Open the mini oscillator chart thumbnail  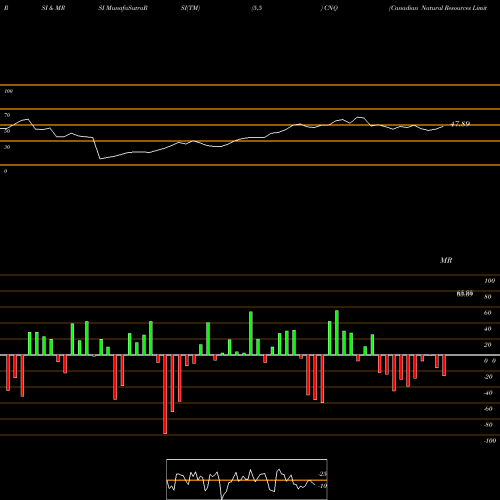point(247,479)
